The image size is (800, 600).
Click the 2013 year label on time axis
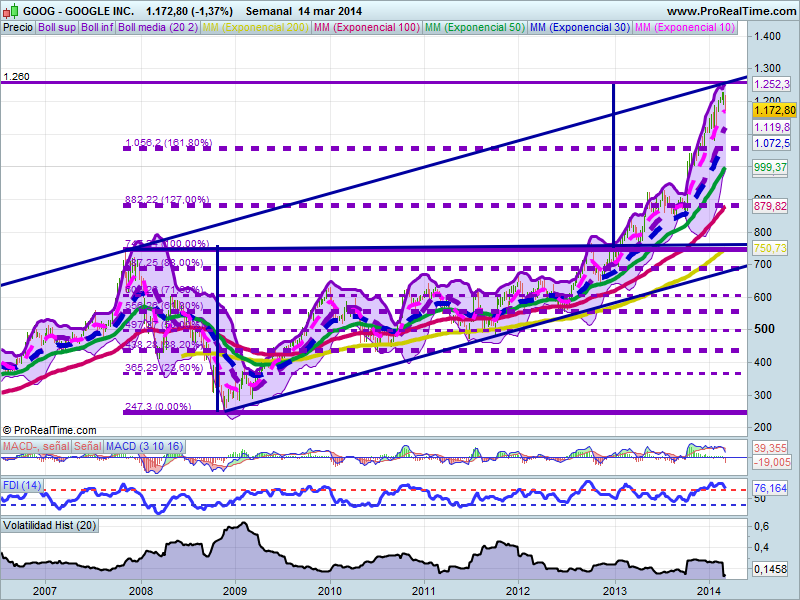(x=615, y=591)
